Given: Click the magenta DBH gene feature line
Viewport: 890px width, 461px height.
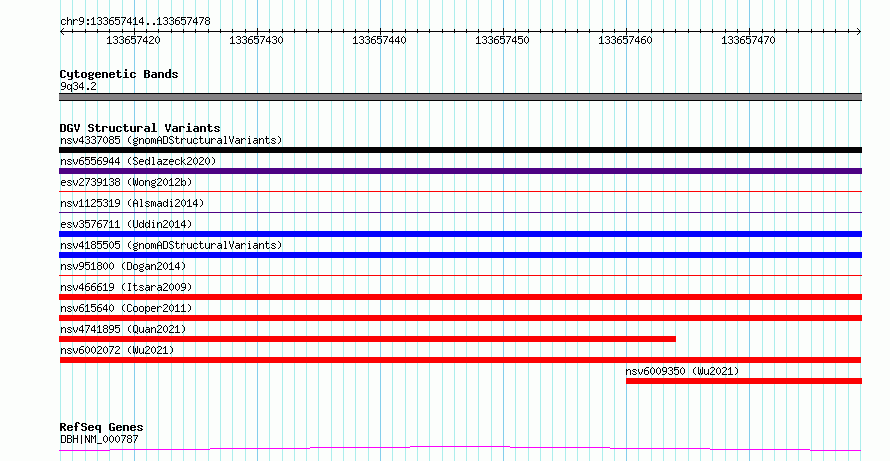Looking at the screenshot, I should [460, 449].
